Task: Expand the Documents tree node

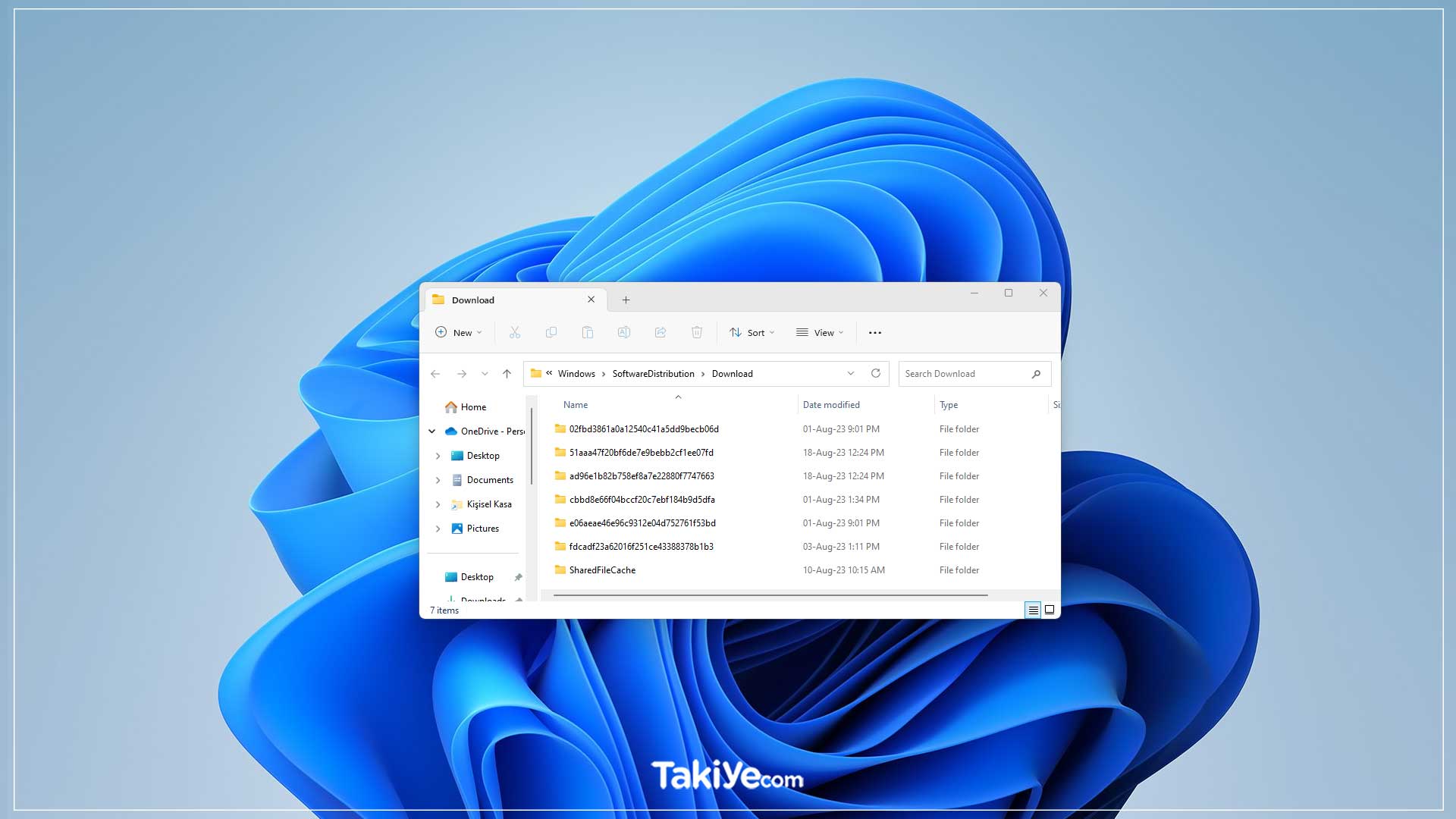Action: coord(438,480)
